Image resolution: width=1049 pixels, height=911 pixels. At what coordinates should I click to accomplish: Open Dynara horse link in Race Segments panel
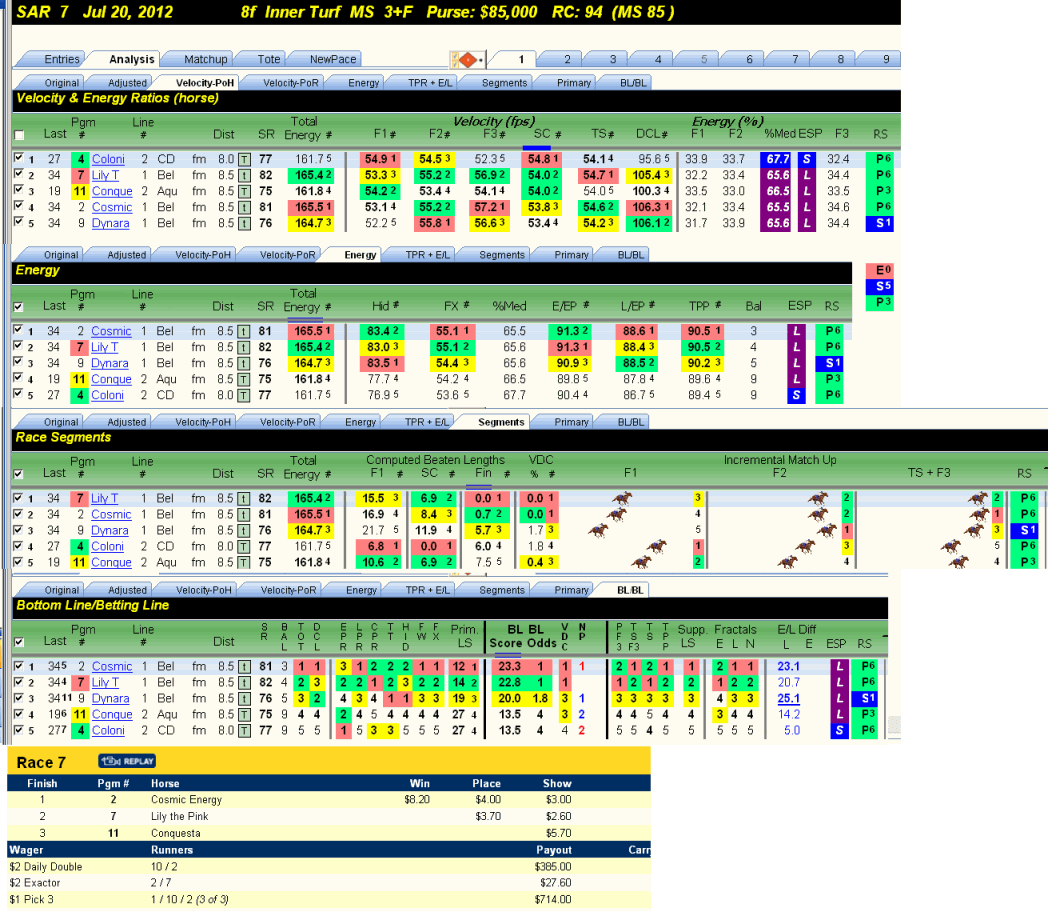[110, 530]
